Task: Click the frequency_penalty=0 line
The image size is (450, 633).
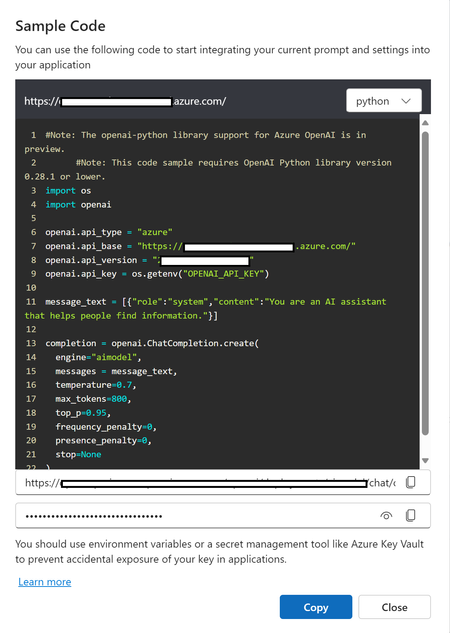Action: (x=106, y=427)
